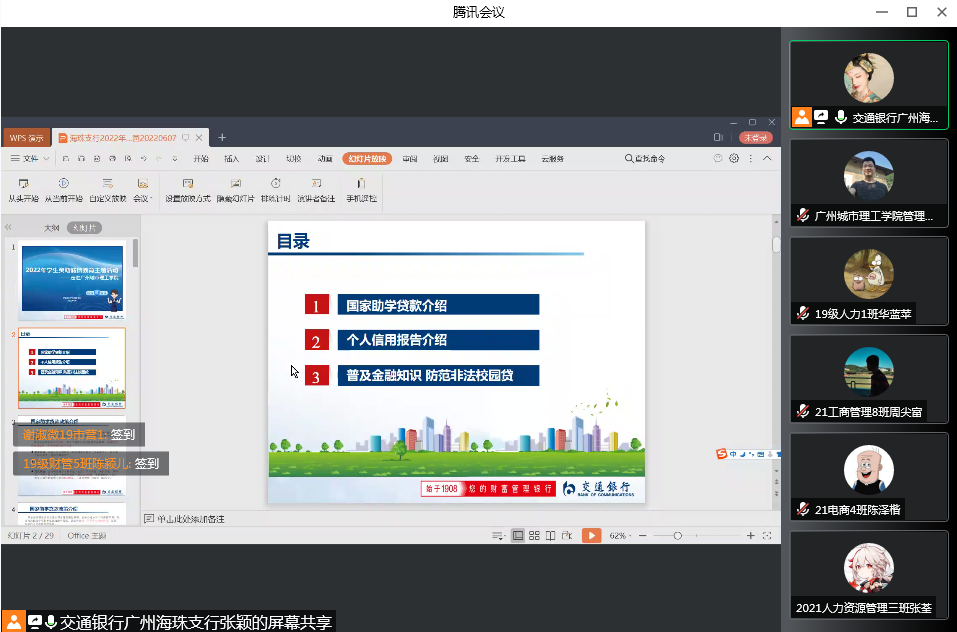
Task: Toggle the 大纲 outline panel view
Action: (x=51, y=228)
